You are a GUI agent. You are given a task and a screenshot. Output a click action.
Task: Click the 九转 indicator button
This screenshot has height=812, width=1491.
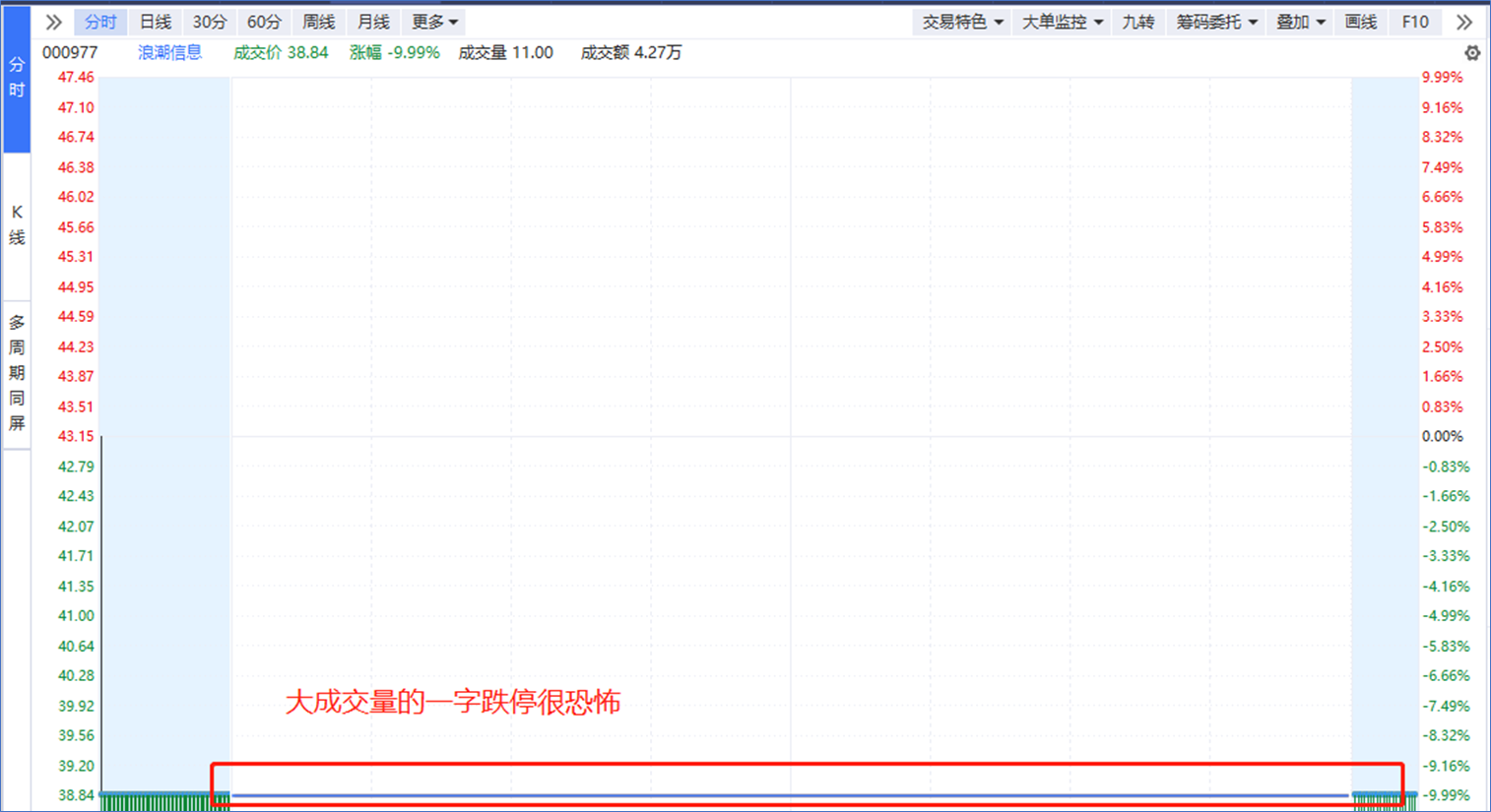1137,22
